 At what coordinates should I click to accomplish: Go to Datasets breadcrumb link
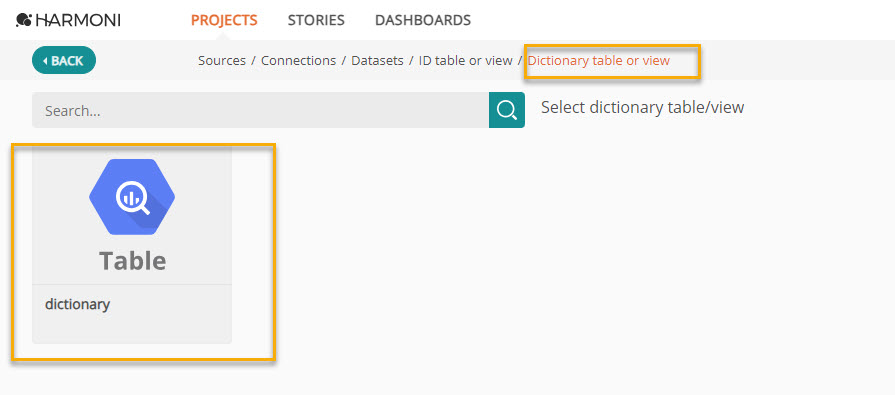pyautogui.click(x=377, y=61)
